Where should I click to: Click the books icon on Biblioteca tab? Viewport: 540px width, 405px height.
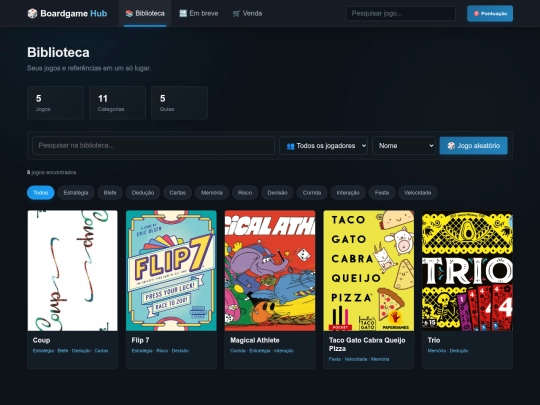point(129,13)
